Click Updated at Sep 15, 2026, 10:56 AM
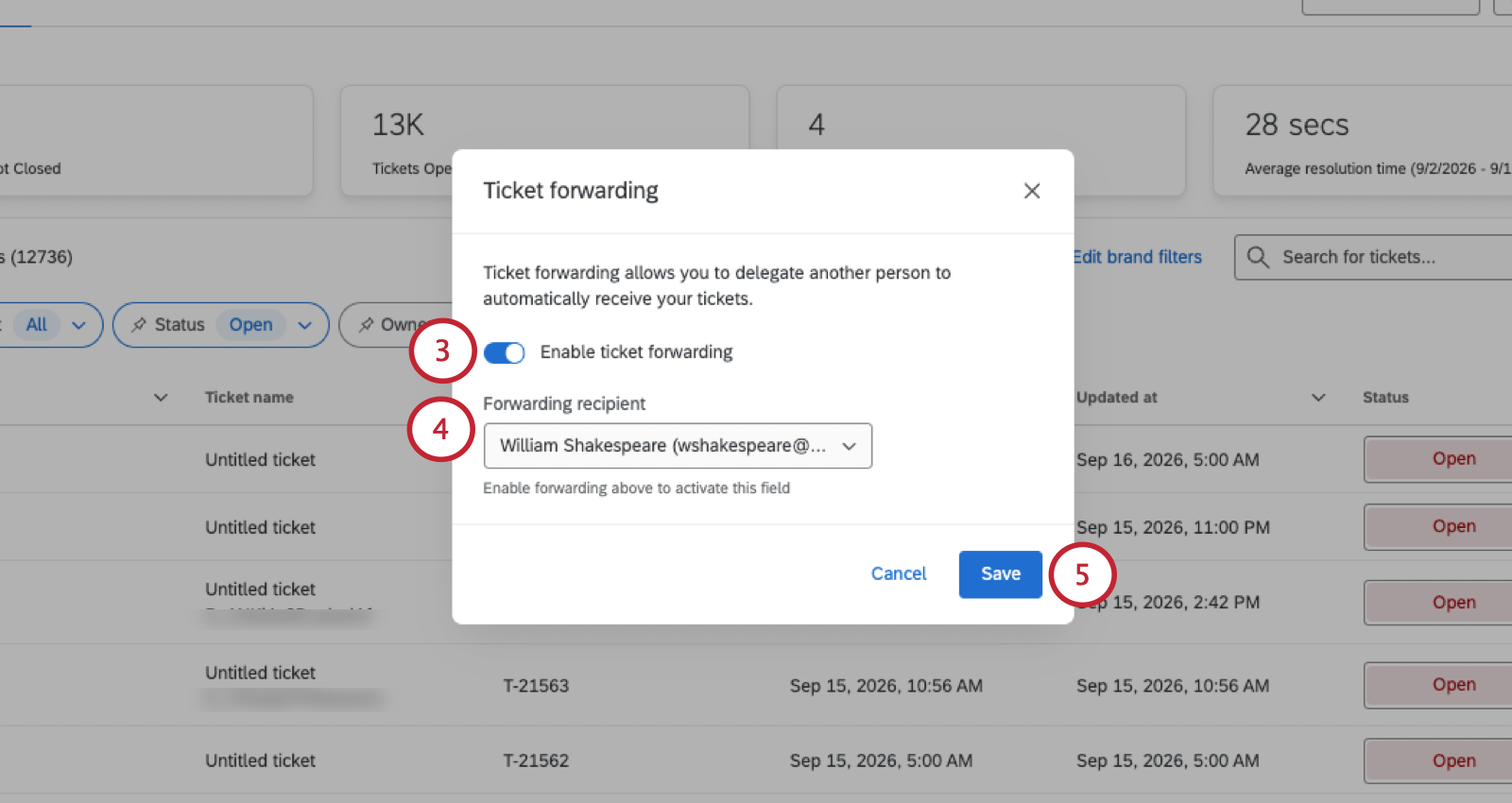This screenshot has height=803, width=1512. pyautogui.click(x=1173, y=686)
